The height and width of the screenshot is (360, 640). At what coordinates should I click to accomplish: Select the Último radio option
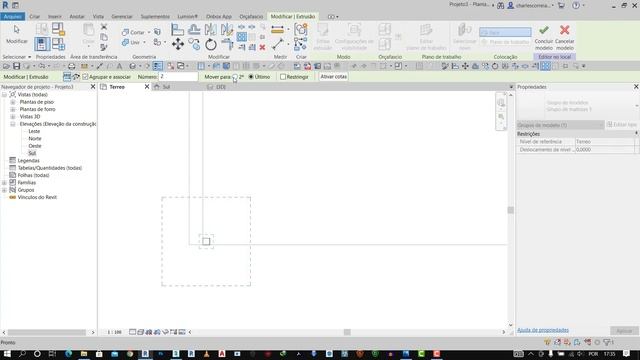(251, 77)
